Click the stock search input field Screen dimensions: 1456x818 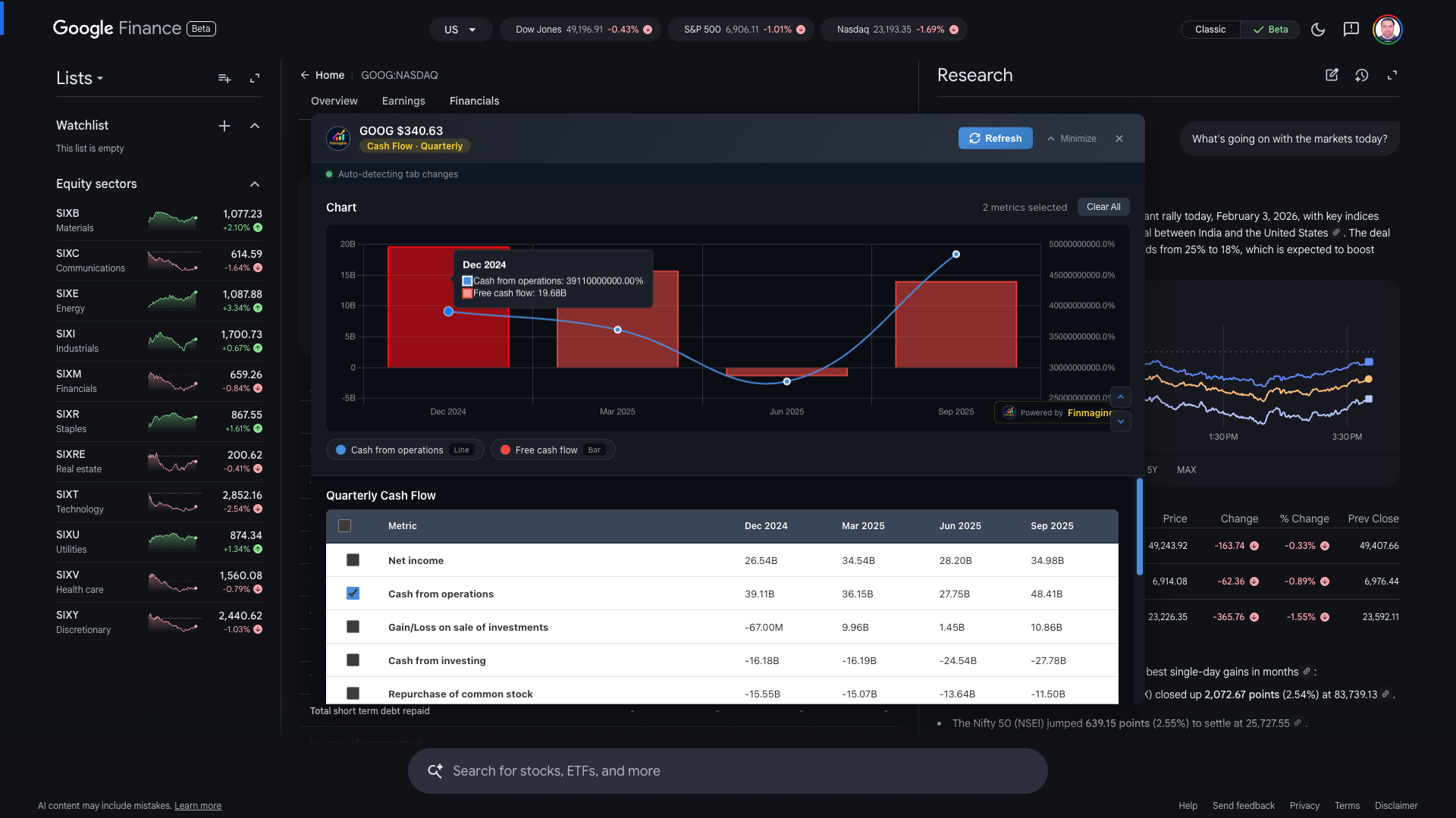[x=727, y=771]
